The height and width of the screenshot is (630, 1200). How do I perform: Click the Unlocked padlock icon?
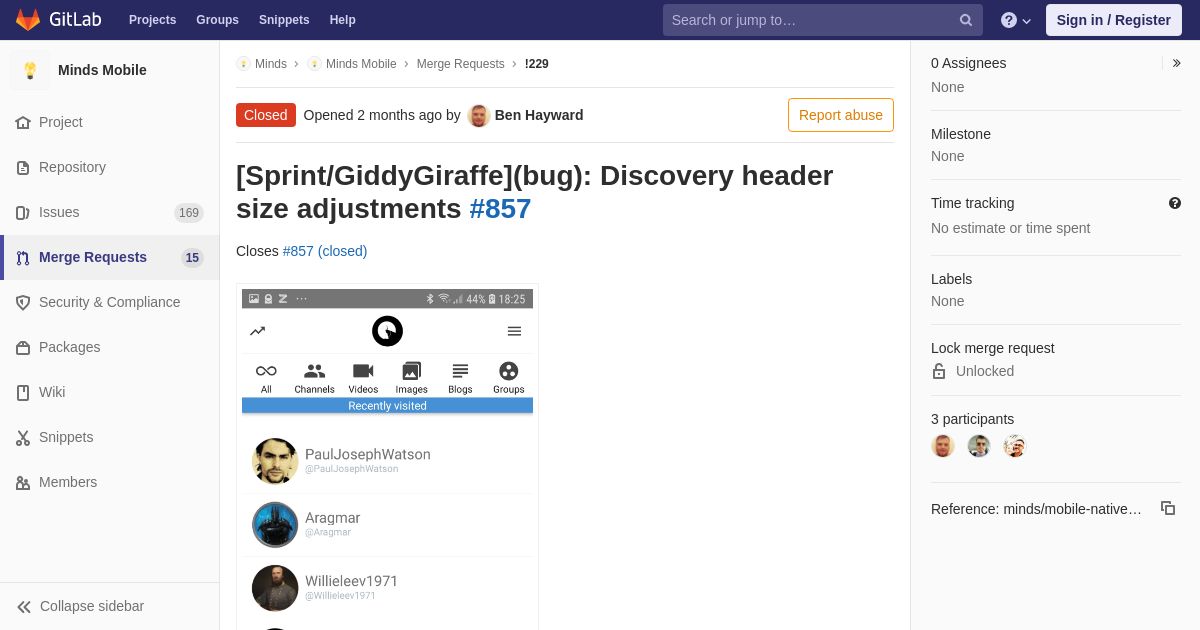point(939,371)
